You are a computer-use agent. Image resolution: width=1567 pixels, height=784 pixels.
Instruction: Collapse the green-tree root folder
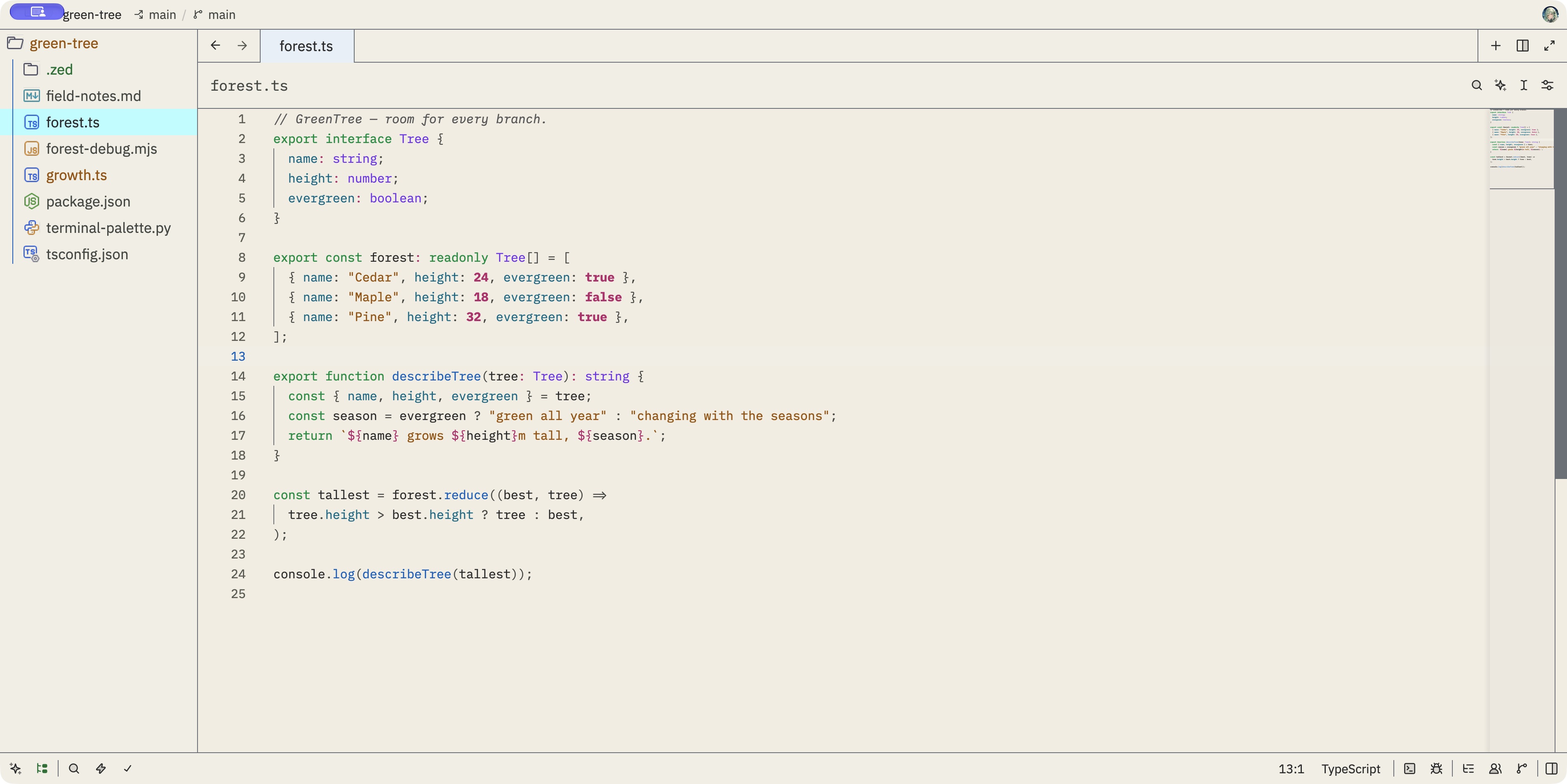(99, 43)
